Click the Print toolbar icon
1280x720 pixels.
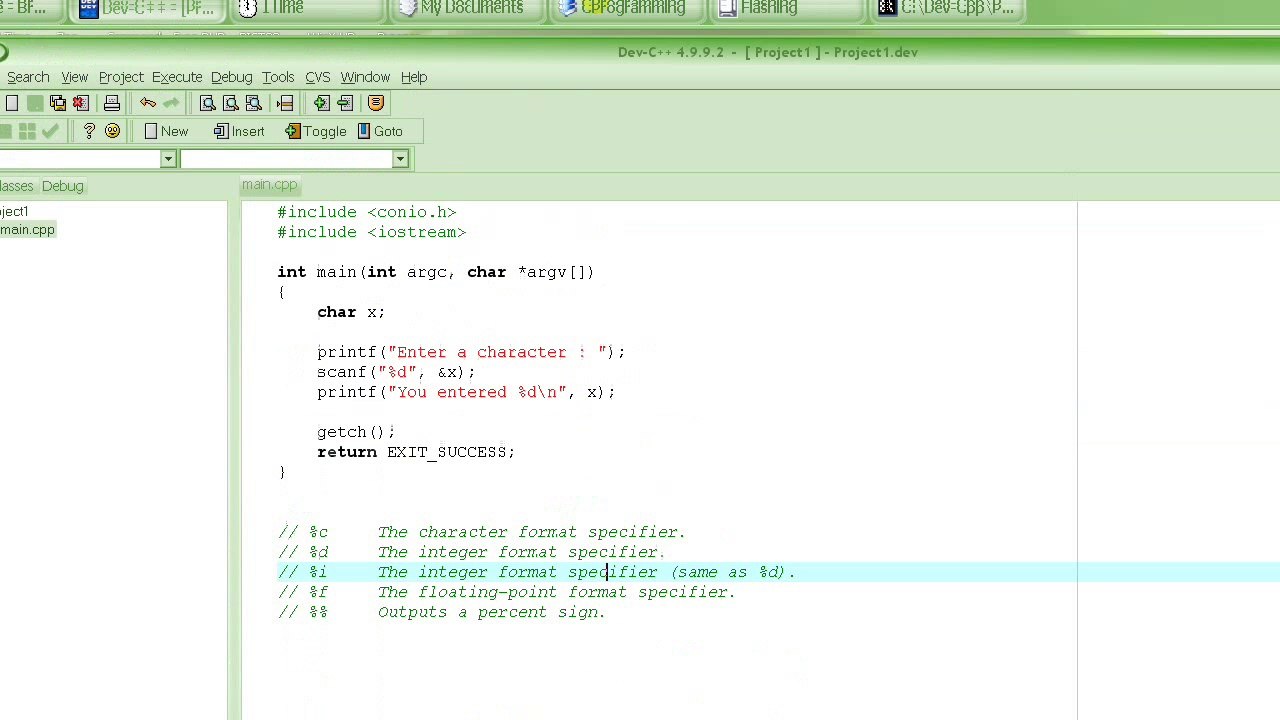pyautogui.click(x=112, y=103)
